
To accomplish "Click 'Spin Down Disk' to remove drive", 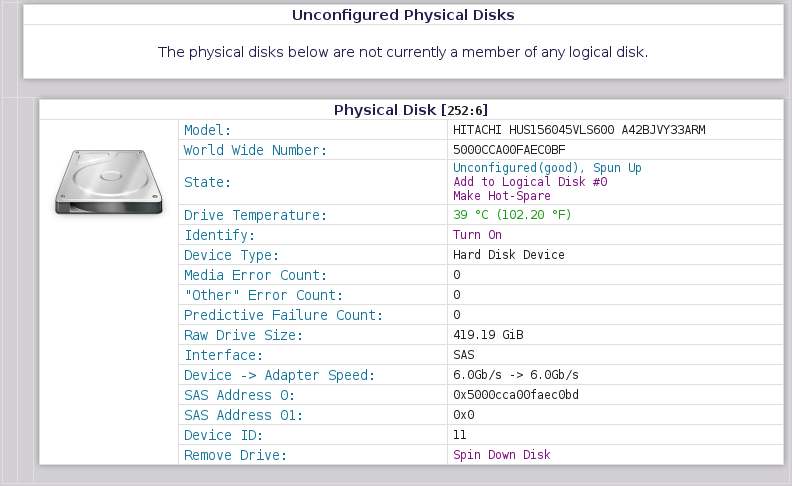I will (501, 455).
